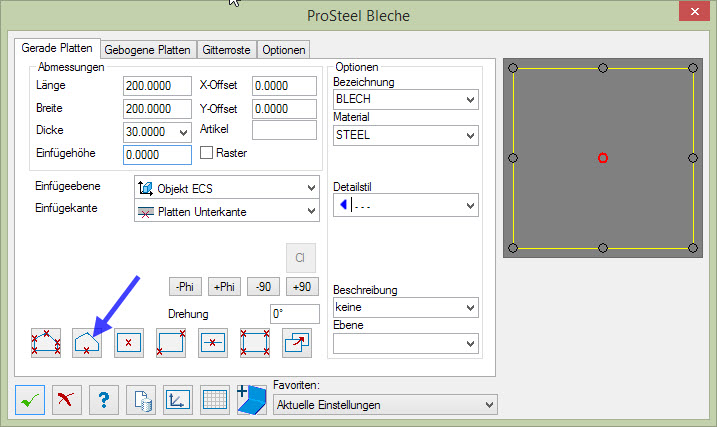Click the Y-Offset input field
This screenshot has width=717, height=427.
click(284, 109)
